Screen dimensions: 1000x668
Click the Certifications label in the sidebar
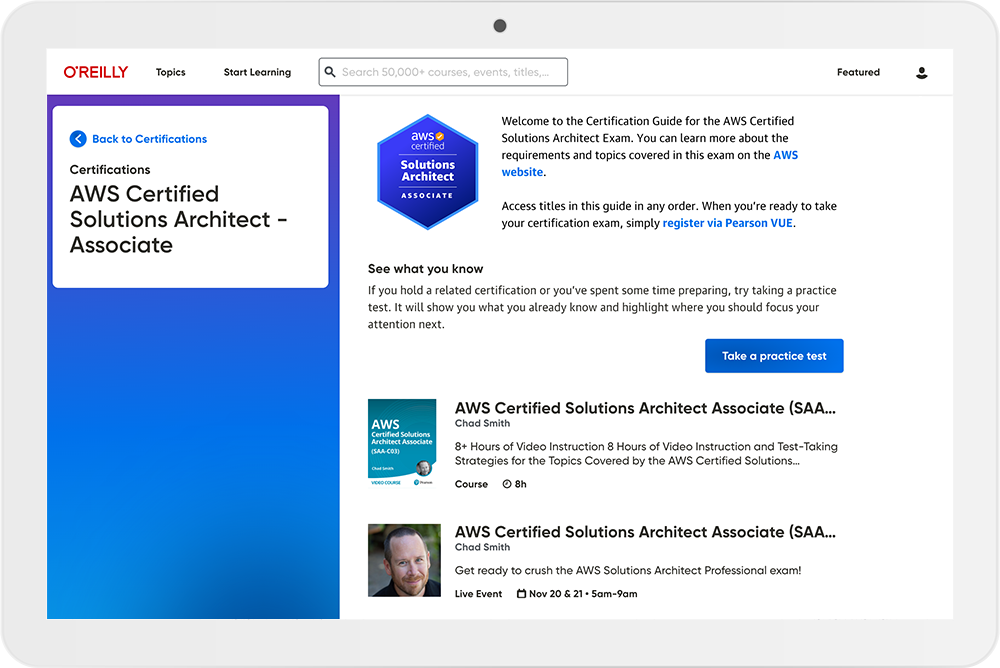pos(110,170)
